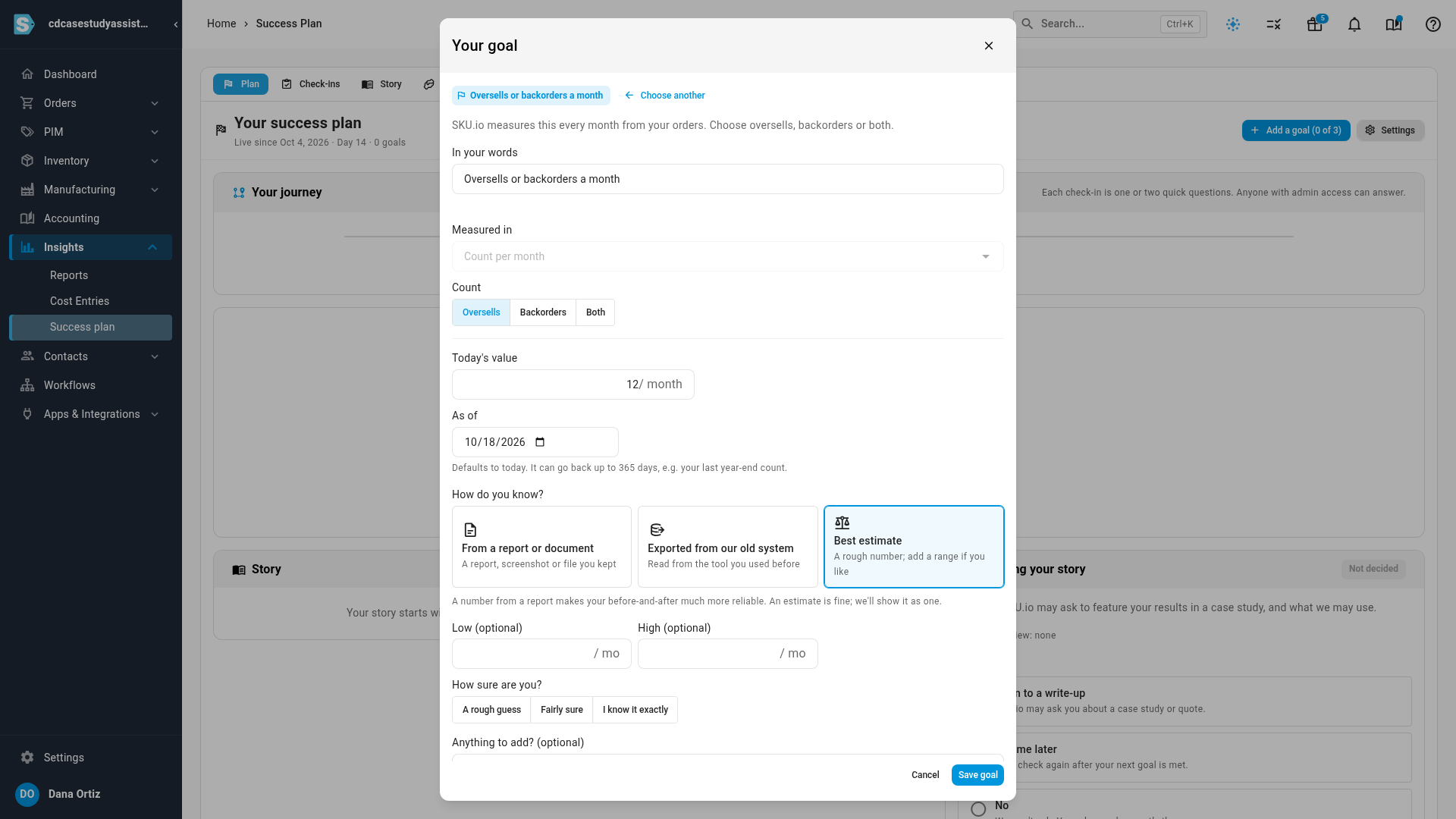
Task: Close the Your goal dialog
Action: (x=989, y=45)
